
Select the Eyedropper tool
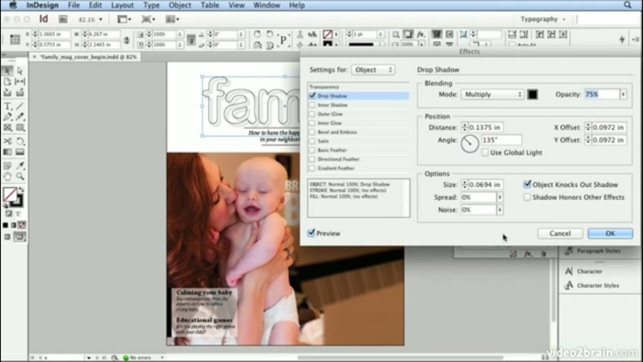point(20,166)
